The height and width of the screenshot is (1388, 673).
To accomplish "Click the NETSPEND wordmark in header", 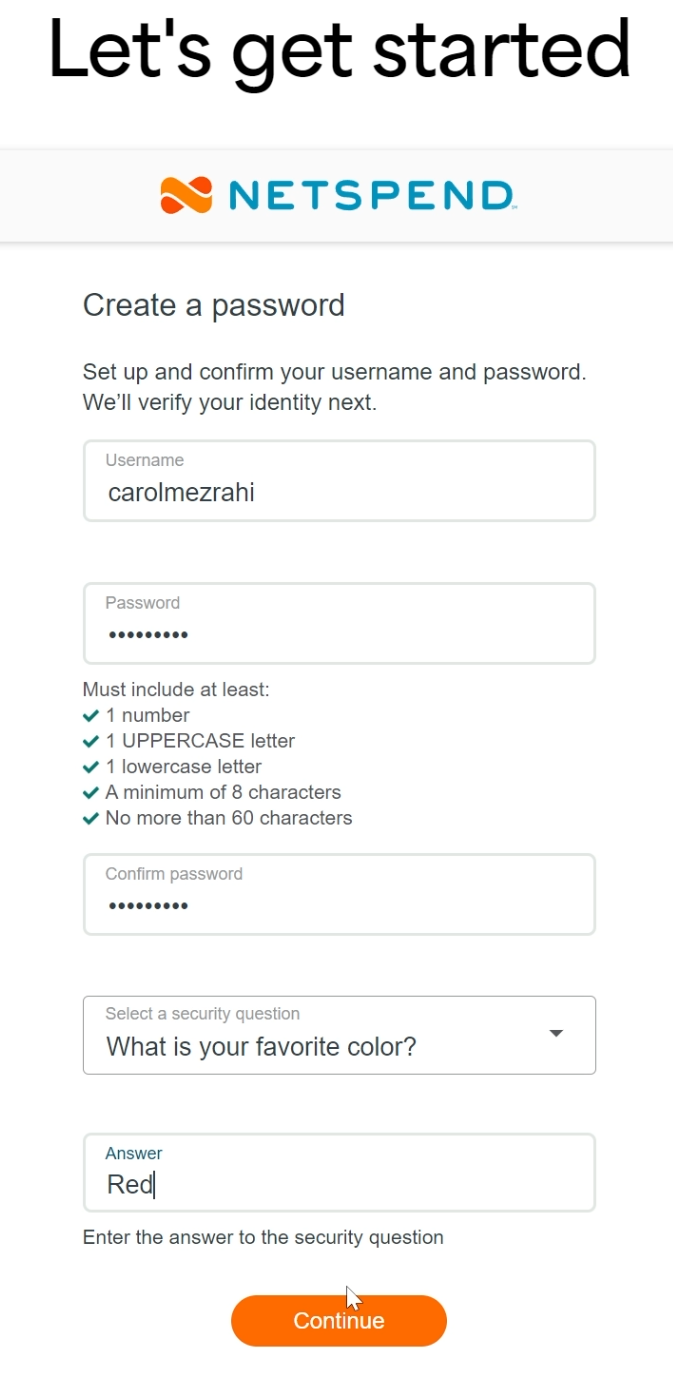I will point(371,195).
